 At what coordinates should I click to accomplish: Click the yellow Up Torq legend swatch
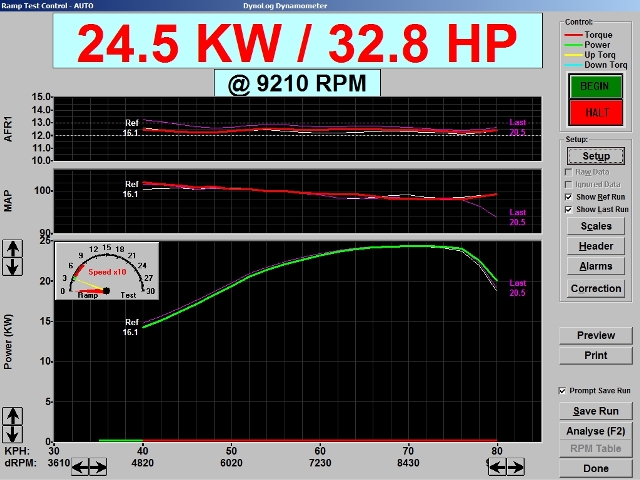click(573, 55)
